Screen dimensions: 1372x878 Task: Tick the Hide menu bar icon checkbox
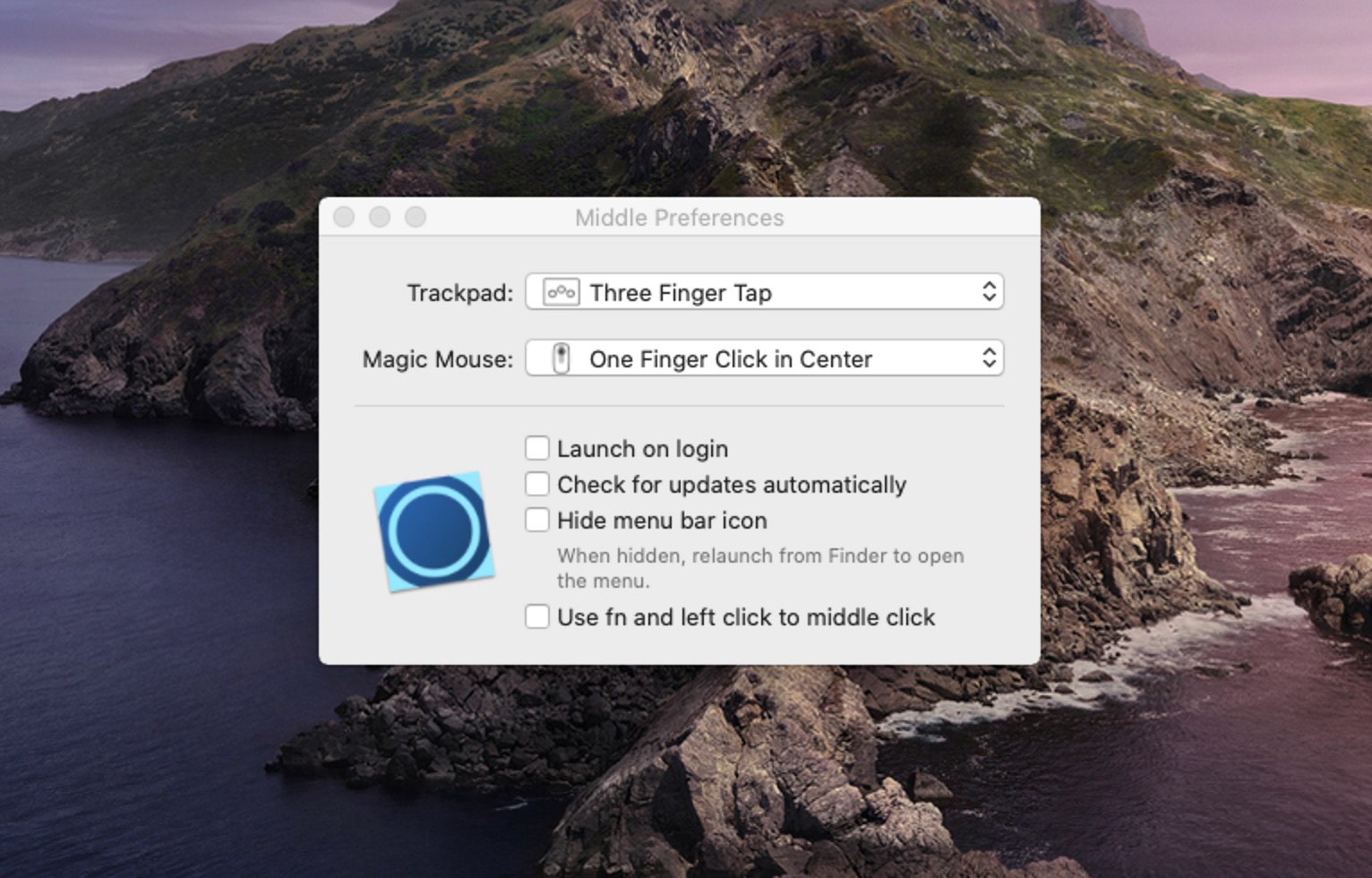(x=537, y=520)
